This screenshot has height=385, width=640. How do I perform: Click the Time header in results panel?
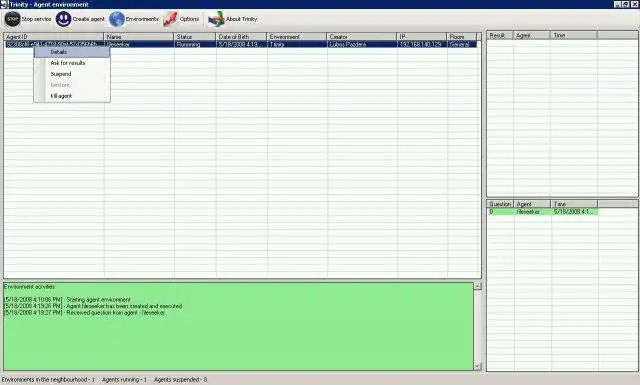[x=574, y=35]
